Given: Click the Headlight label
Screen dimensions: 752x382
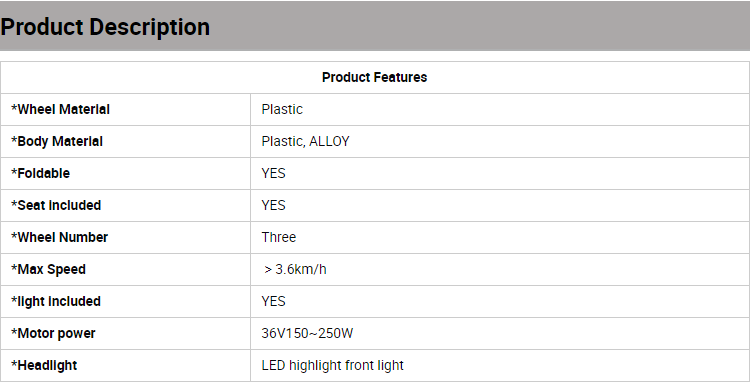Looking at the screenshot, I should pos(44,365).
